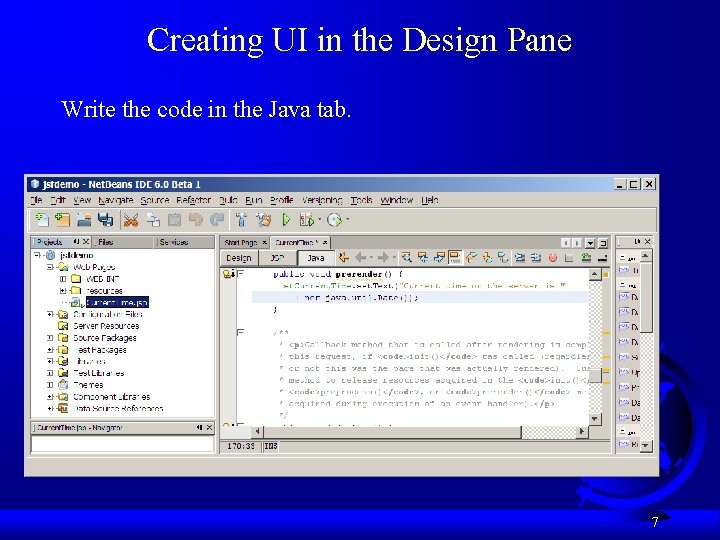Open the Window menu

coord(397,200)
